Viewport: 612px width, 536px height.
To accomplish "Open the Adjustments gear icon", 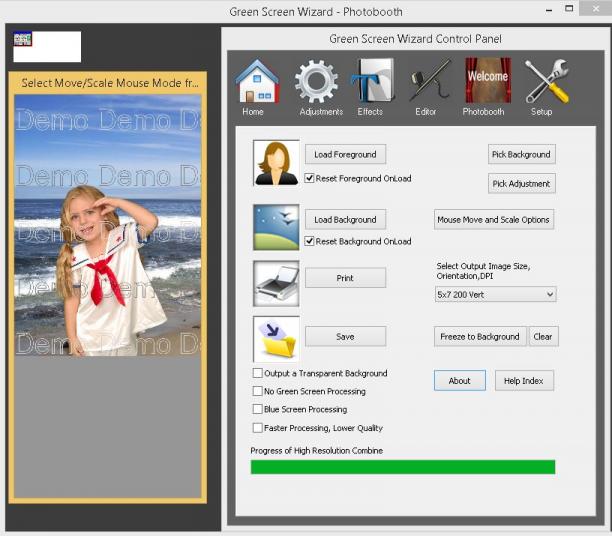I will click(316, 82).
